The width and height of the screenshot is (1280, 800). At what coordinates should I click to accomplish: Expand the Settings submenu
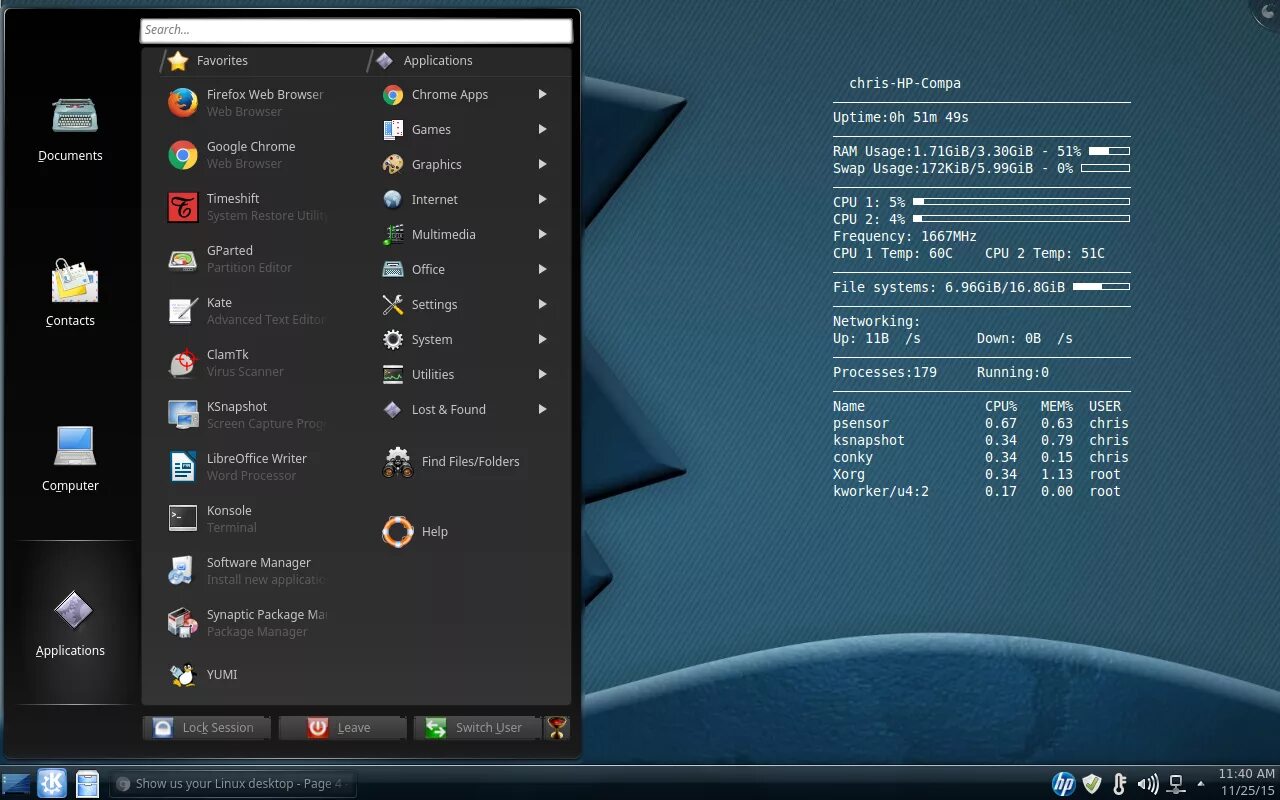point(465,304)
